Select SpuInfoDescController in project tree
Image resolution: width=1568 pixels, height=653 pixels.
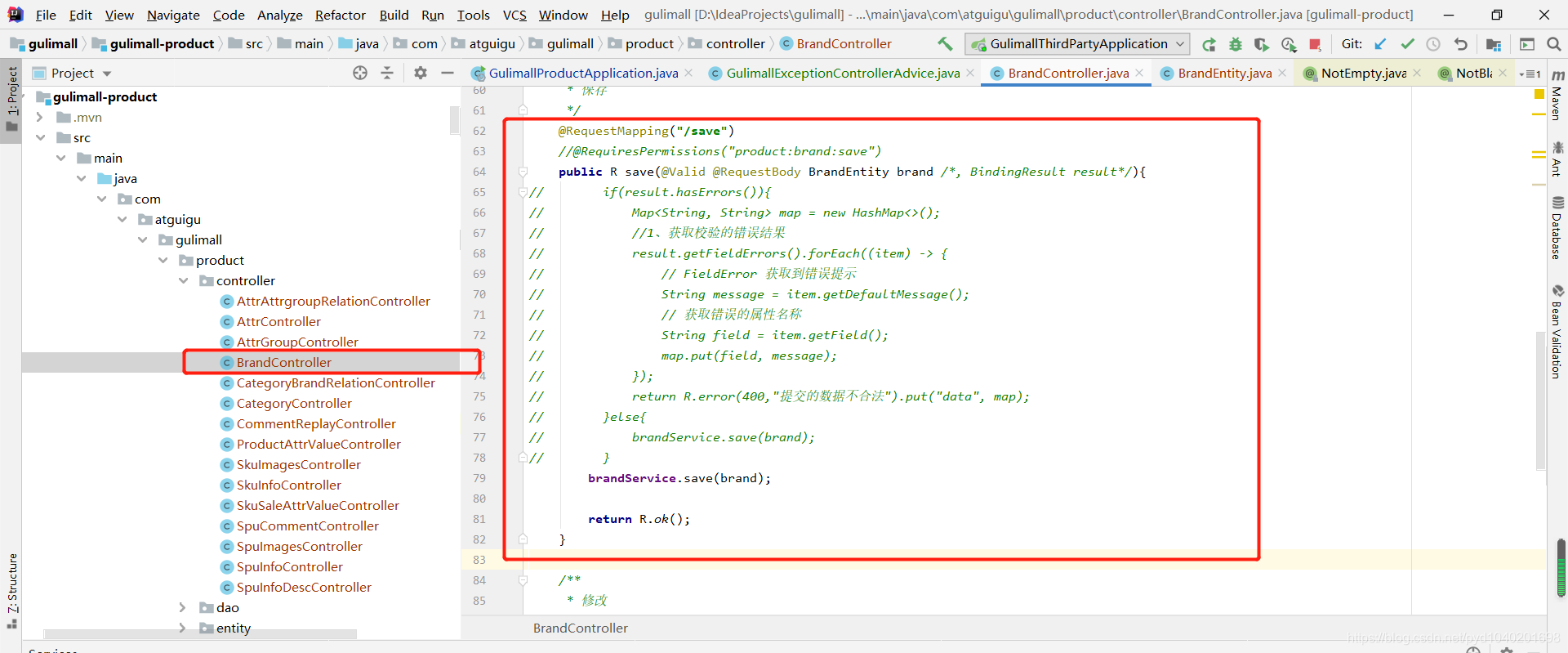coord(304,588)
